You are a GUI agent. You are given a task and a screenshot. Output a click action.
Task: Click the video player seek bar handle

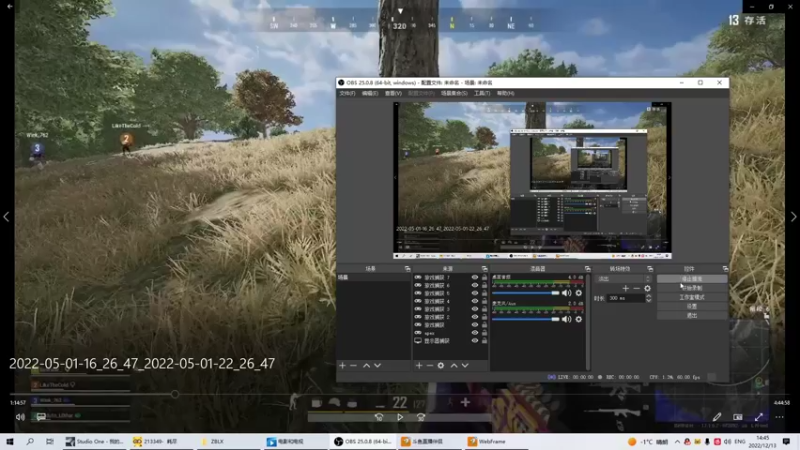tap(175, 394)
